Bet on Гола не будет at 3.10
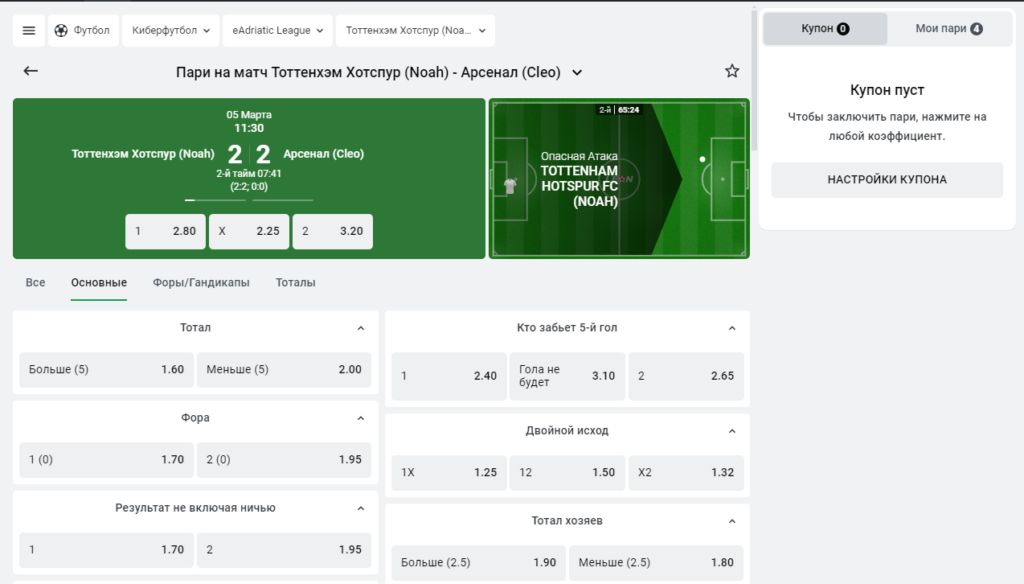Screen dimensions: 1024x584 [x=568, y=376]
